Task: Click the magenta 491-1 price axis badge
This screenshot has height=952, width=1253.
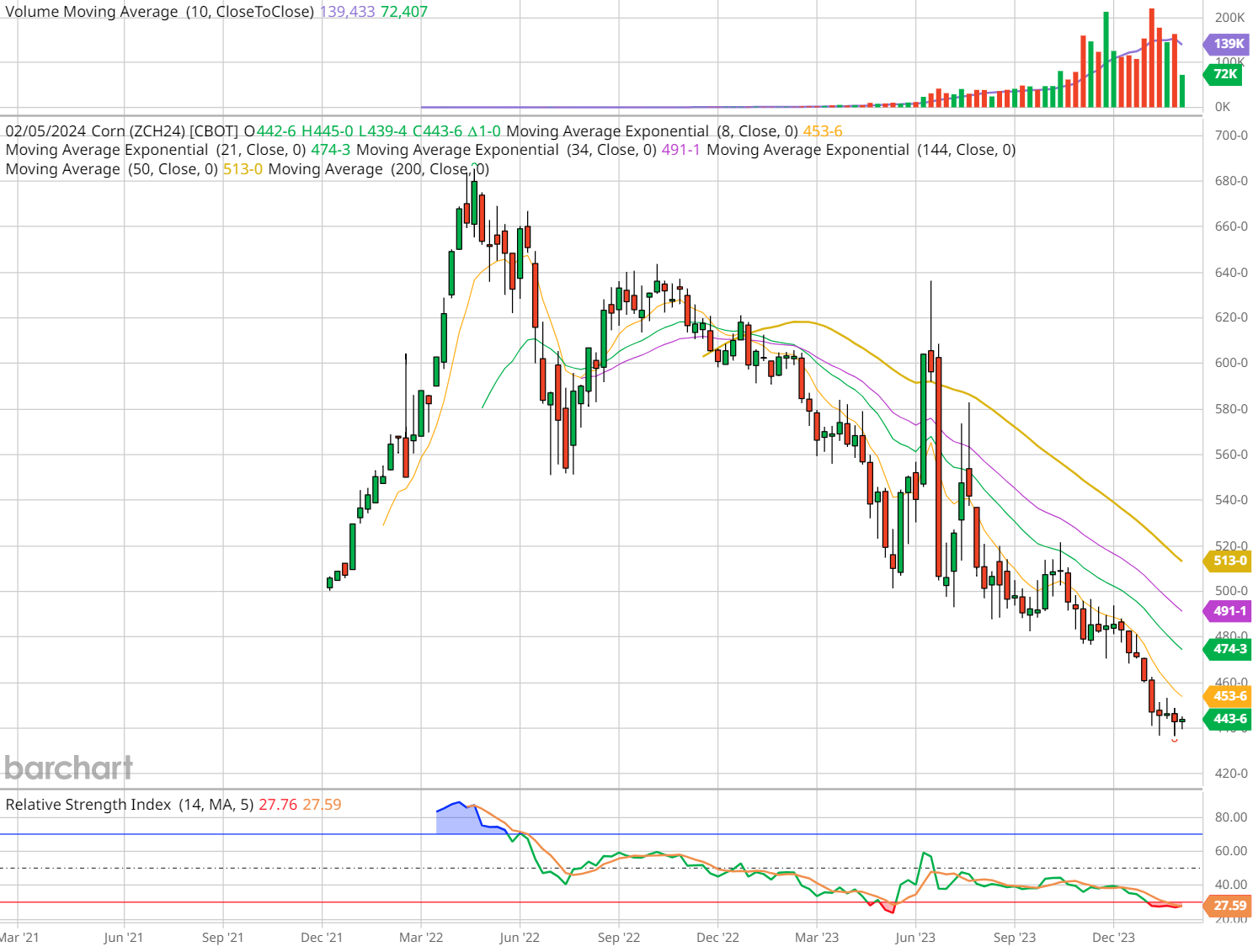Action: pos(1228,611)
